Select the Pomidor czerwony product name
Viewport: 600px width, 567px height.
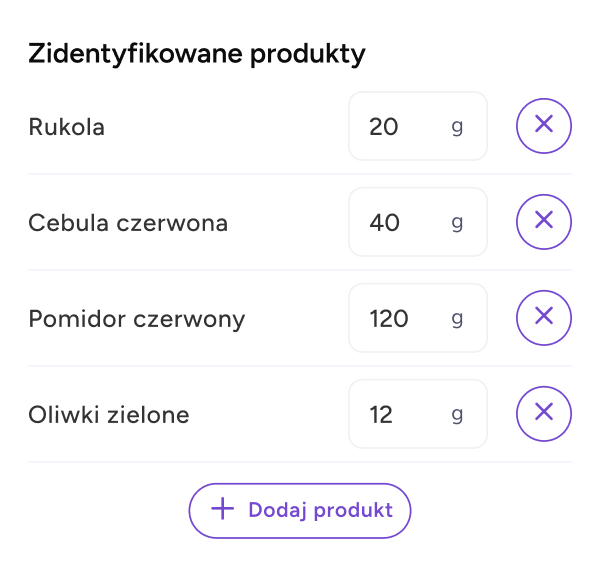pos(137,319)
